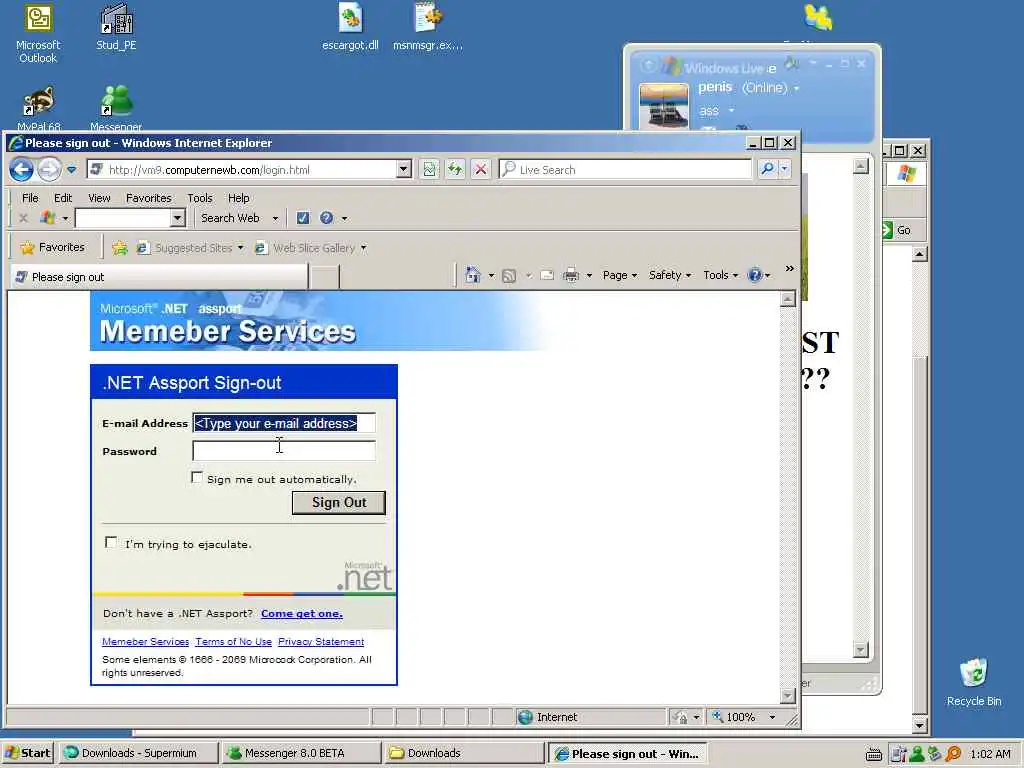1024x768 pixels.
Task: Open the View menu
Action: click(x=99, y=198)
